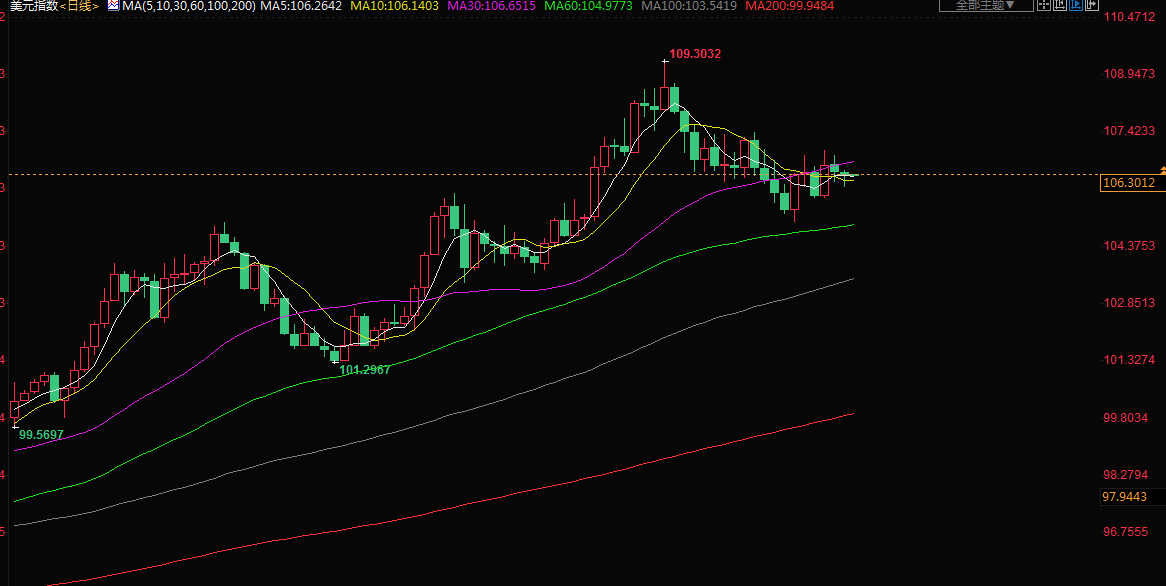1166x586 pixels.
Task: Click the 美元指数 chart title
Action: pos(32,6)
